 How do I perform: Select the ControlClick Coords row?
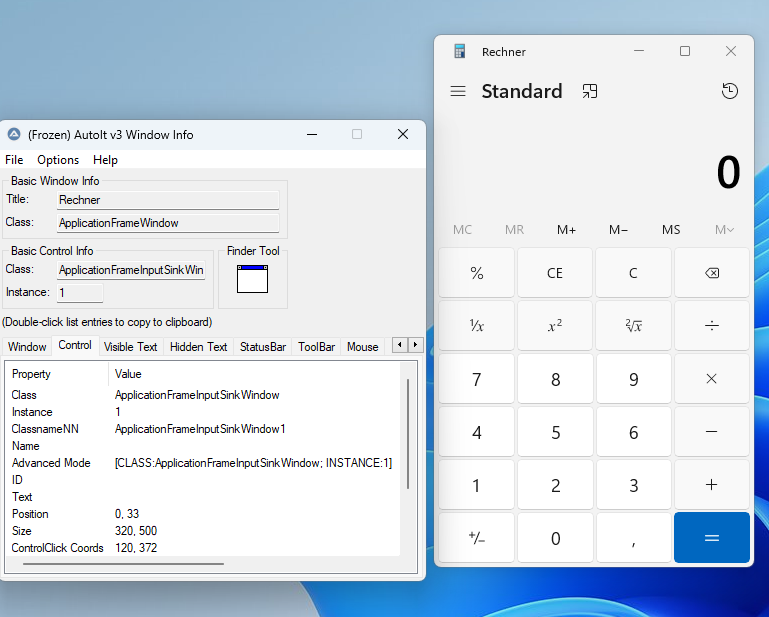205,548
